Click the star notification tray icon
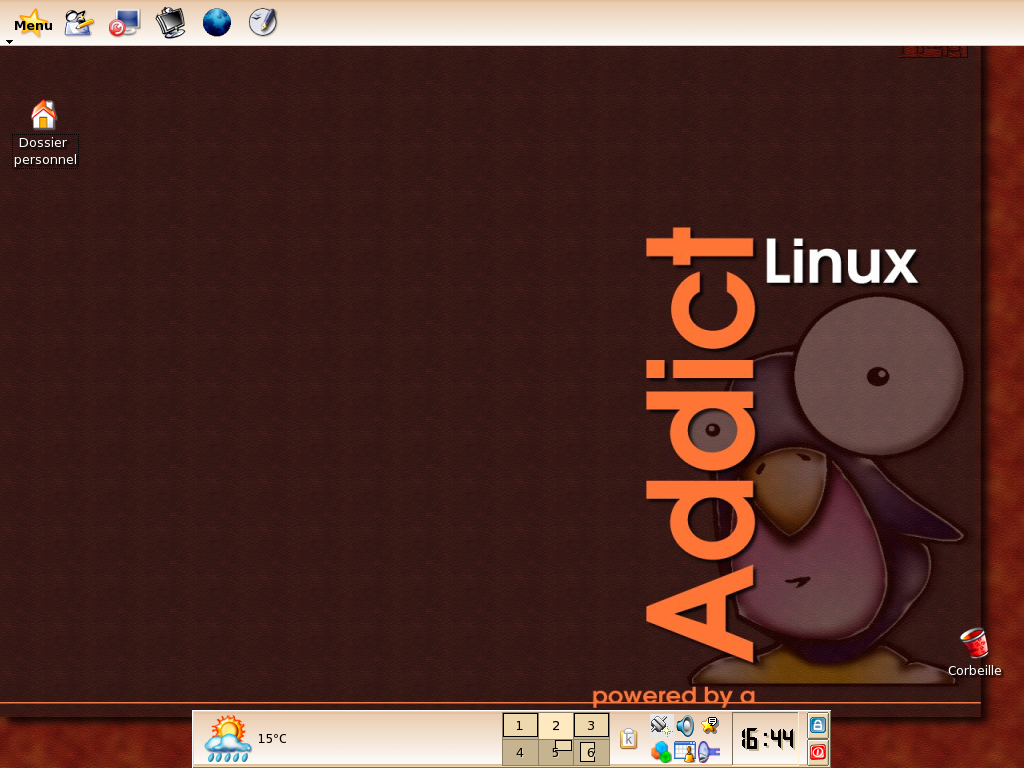Viewport: 1024px width, 768px height. click(x=709, y=726)
